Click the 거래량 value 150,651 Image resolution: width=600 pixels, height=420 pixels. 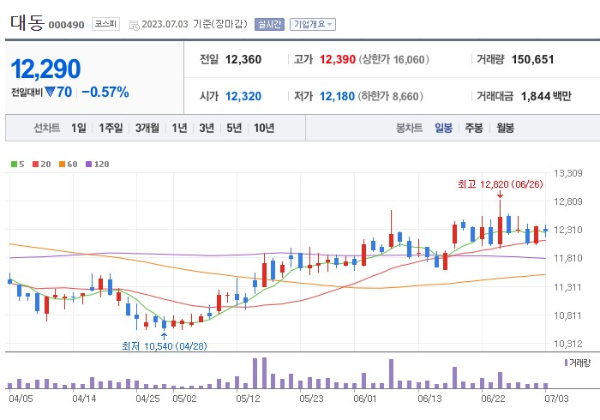(533, 59)
